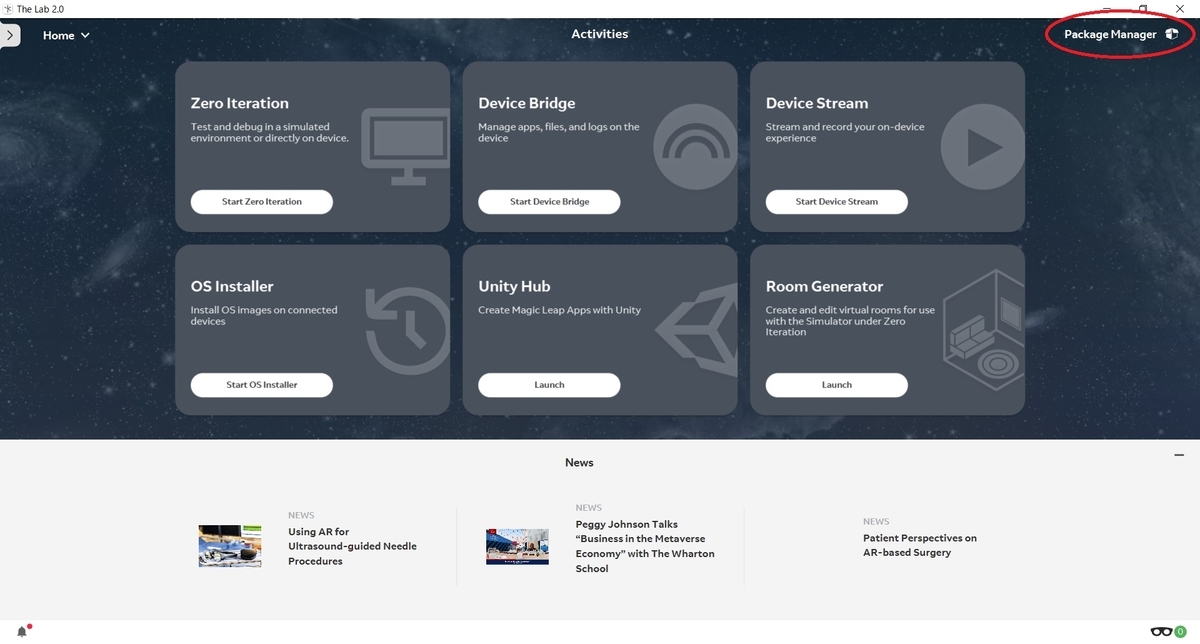The height and width of the screenshot is (644, 1200).
Task: Click the Device Bridge card title
Action: (527, 103)
